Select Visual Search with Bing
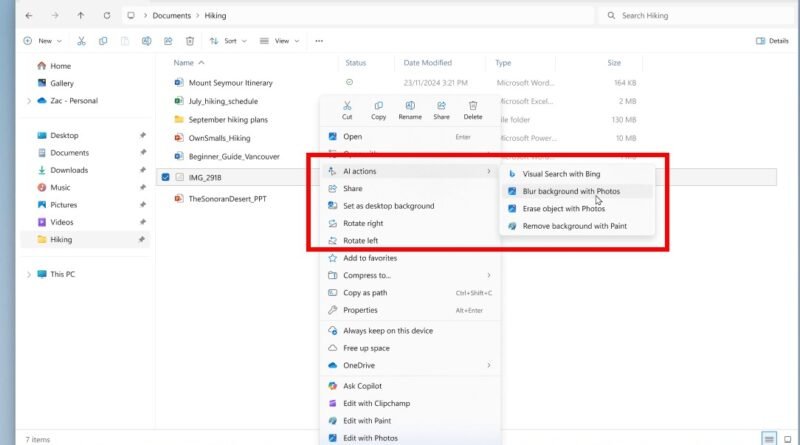Image resolution: width=800 pixels, height=445 pixels. click(577, 174)
